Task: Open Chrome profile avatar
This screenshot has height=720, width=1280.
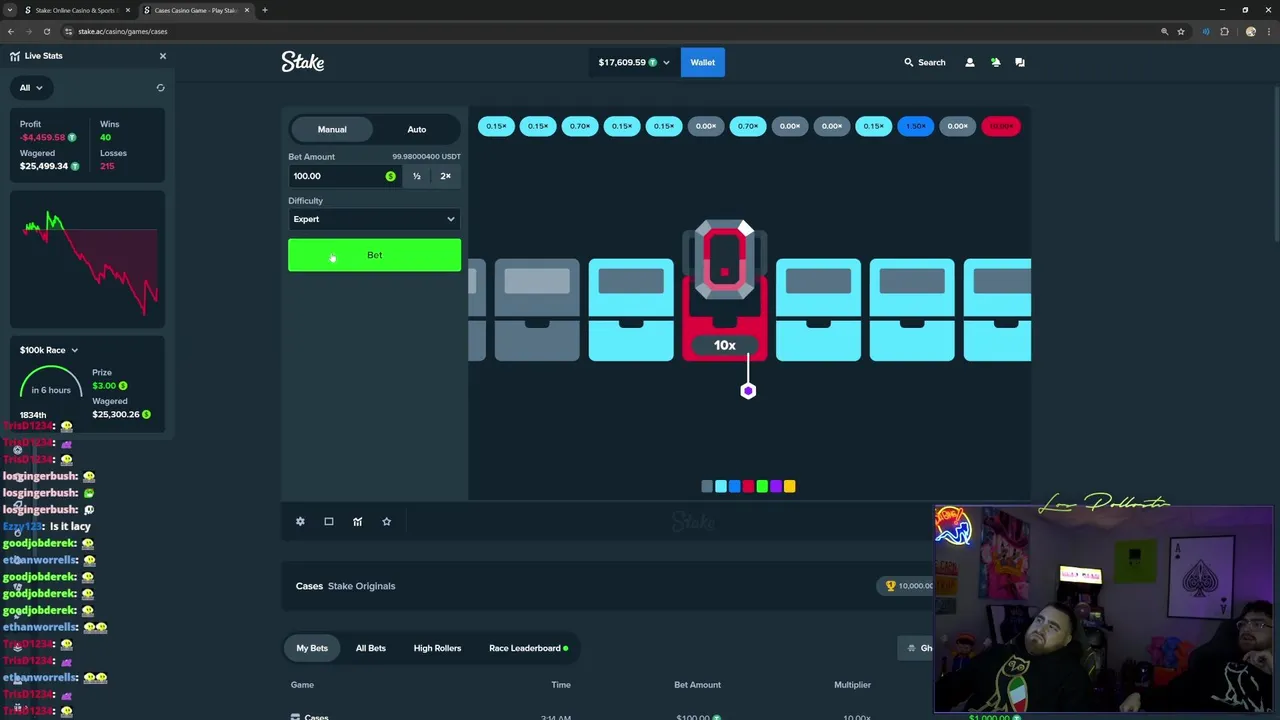Action: click(1250, 31)
